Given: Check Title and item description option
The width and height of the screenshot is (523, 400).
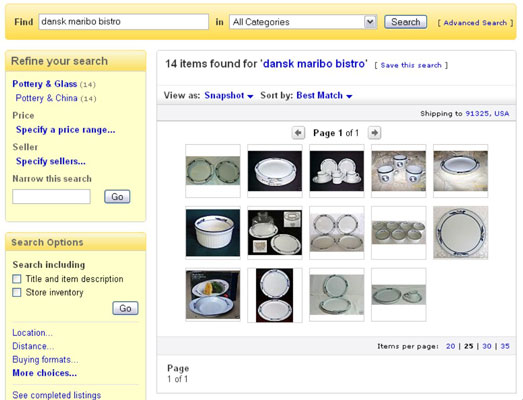Looking at the screenshot, I should pyautogui.click(x=17, y=279).
